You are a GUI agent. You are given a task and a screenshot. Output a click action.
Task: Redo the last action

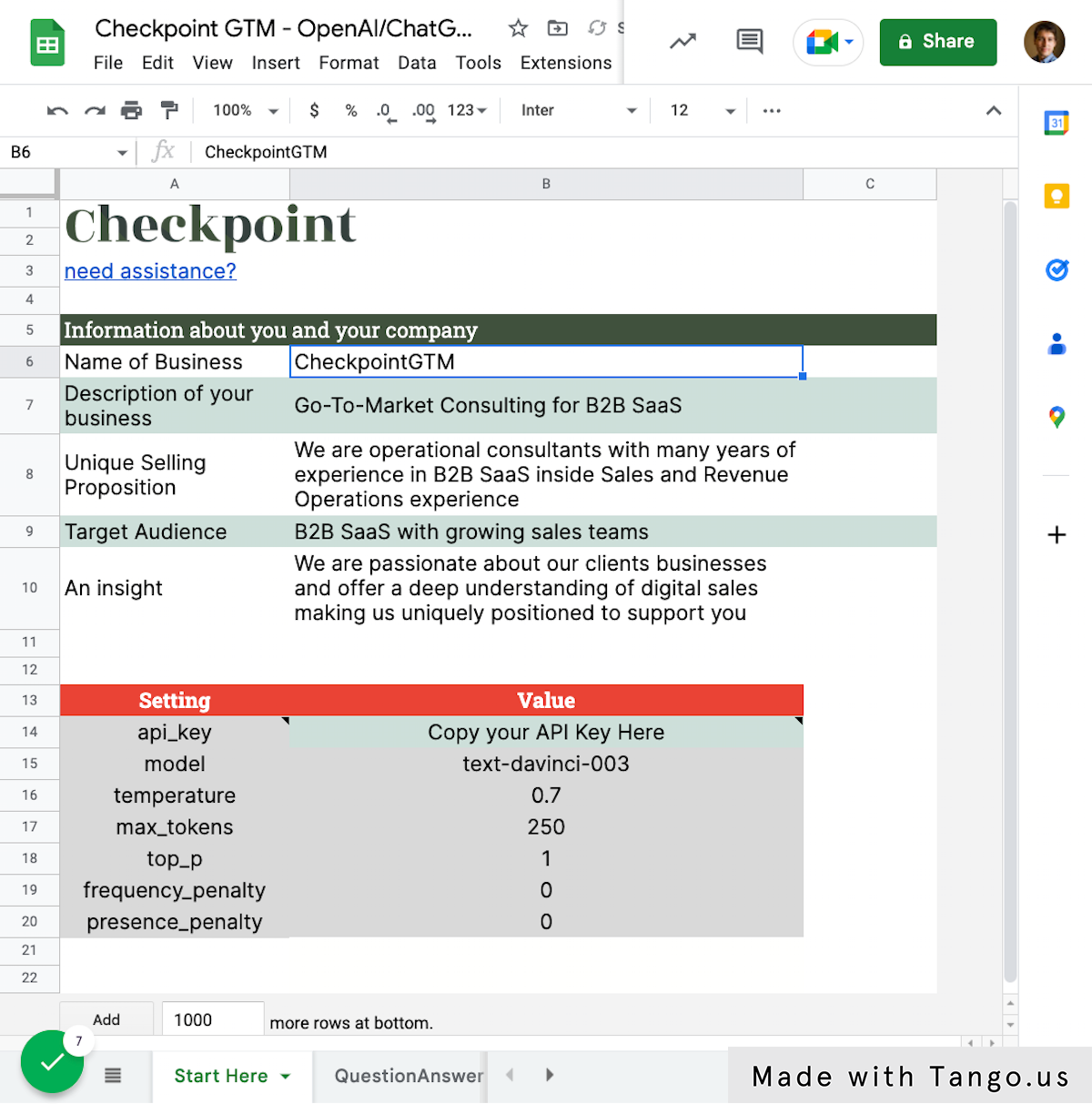coord(95,111)
